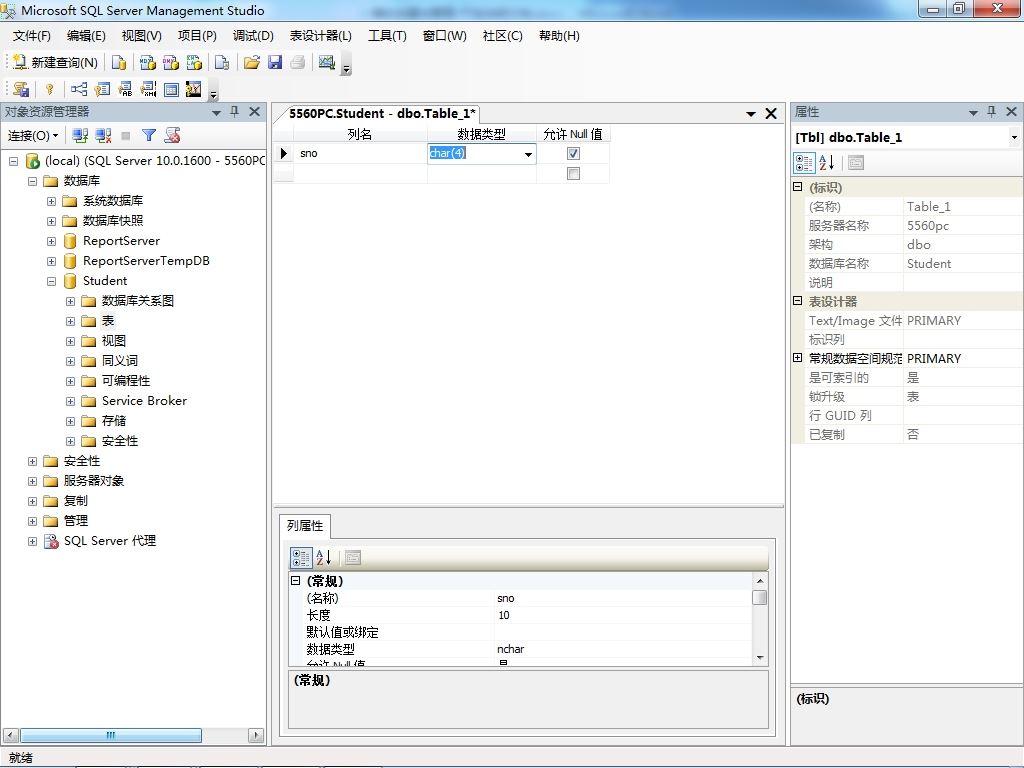Expand the 表 folder under Student
The height and width of the screenshot is (768, 1024).
tap(70, 321)
